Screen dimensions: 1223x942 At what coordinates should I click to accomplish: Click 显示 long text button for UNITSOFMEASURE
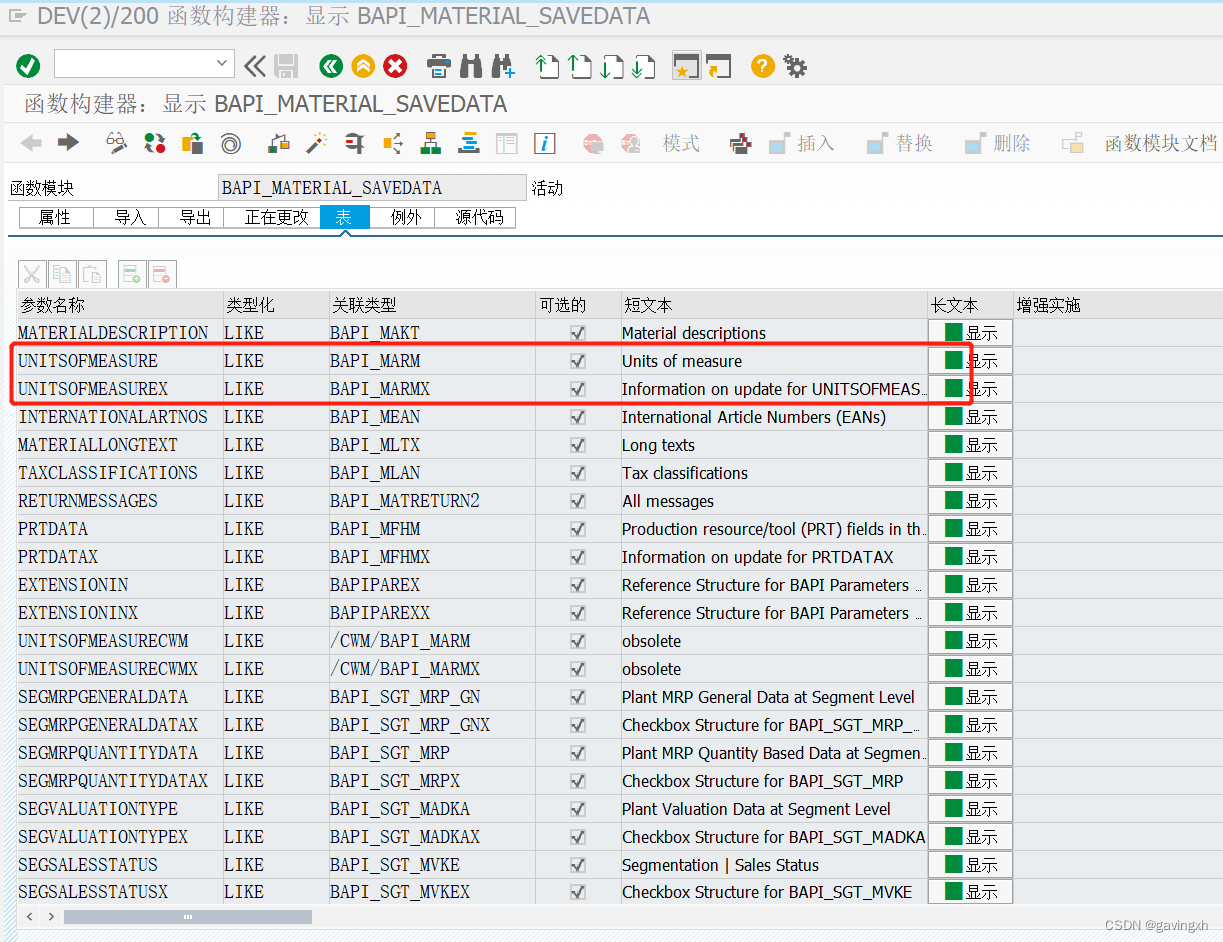pos(971,361)
